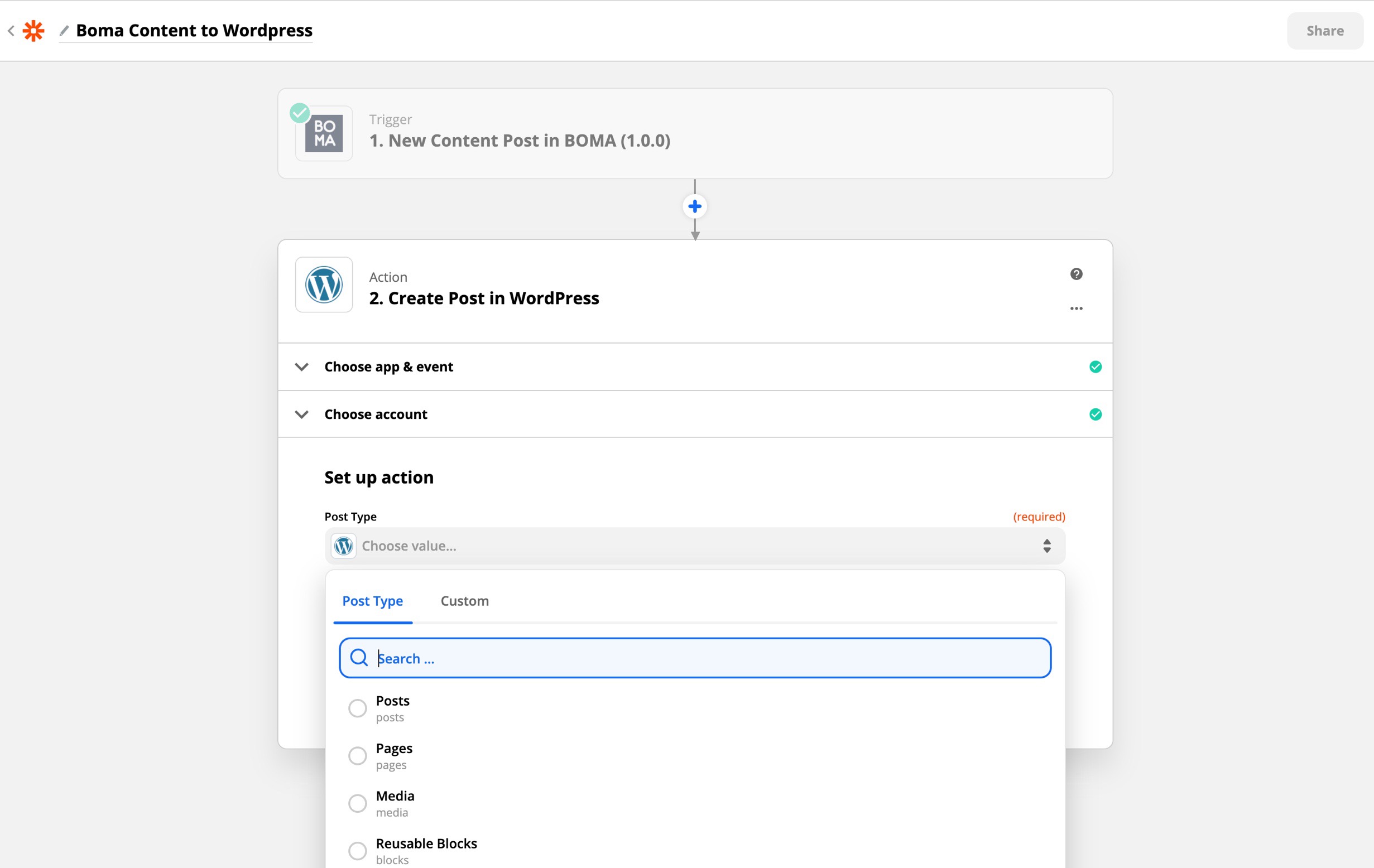Click the Post Type dropdown arrows

tap(1046, 546)
